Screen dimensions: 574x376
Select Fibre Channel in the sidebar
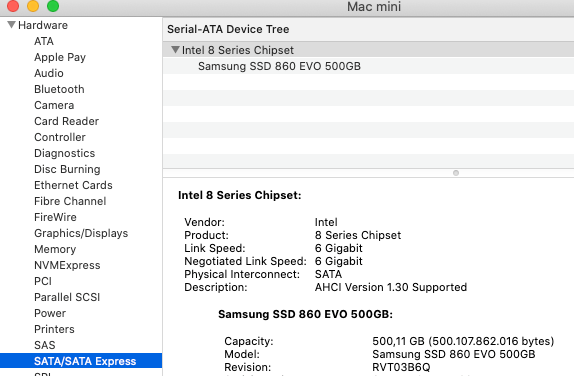[70, 201]
